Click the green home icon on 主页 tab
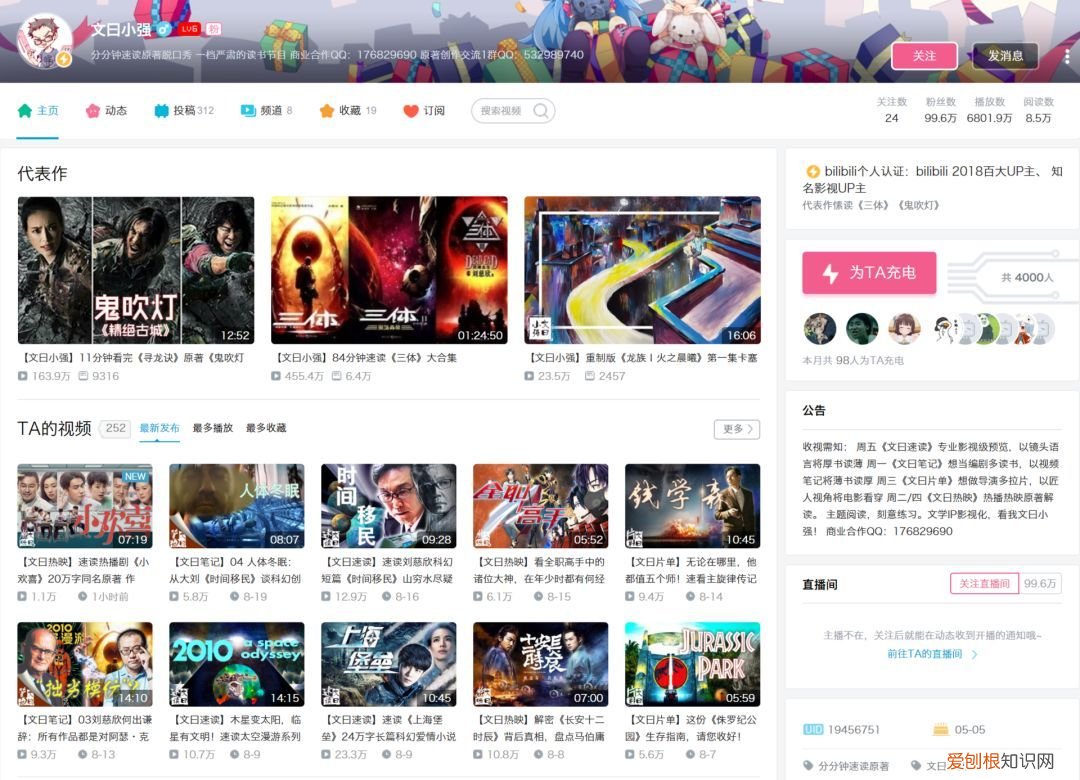Viewport: 1080px width, 780px height. coord(26,110)
